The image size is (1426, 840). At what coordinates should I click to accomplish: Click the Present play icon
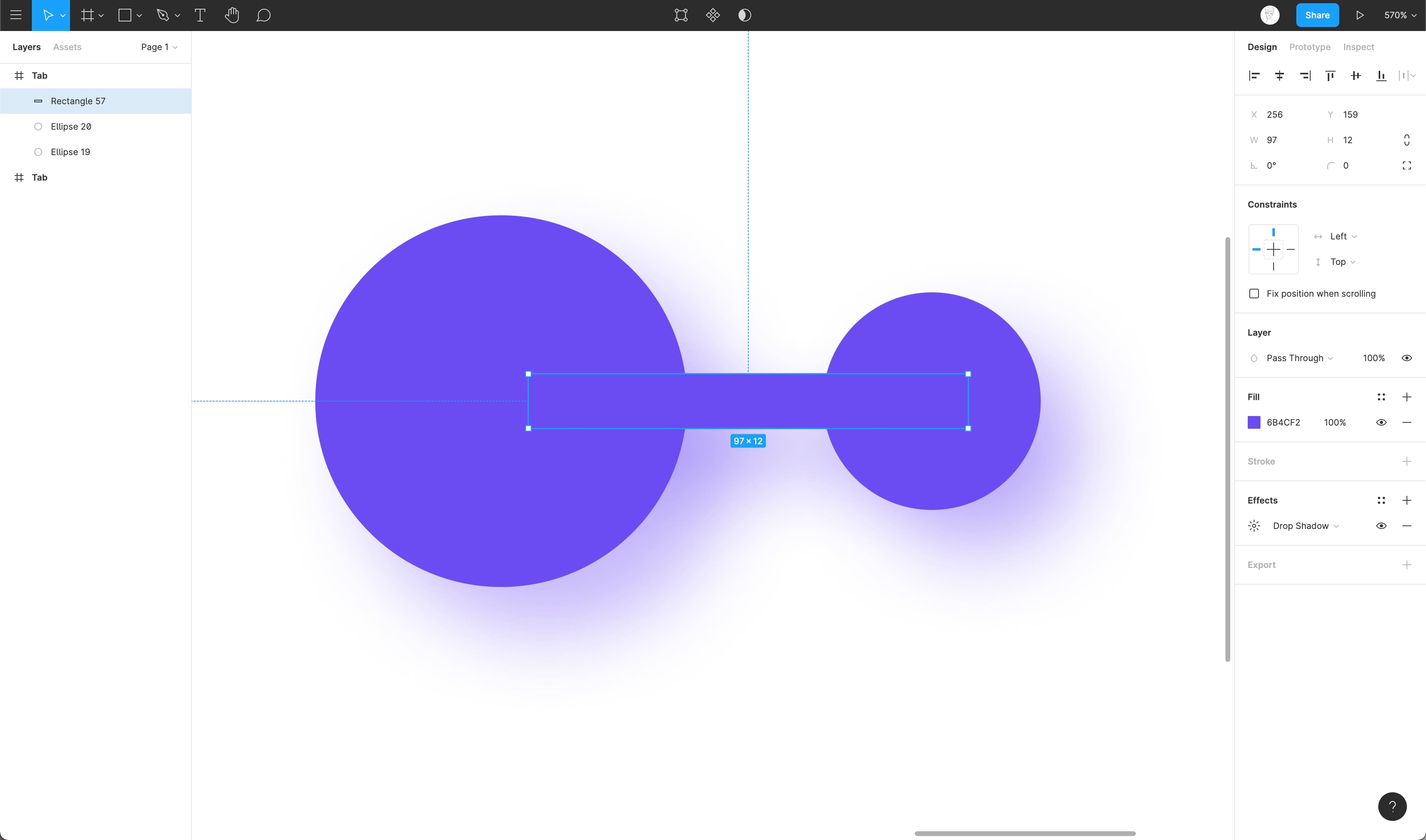click(x=1360, y=15)
